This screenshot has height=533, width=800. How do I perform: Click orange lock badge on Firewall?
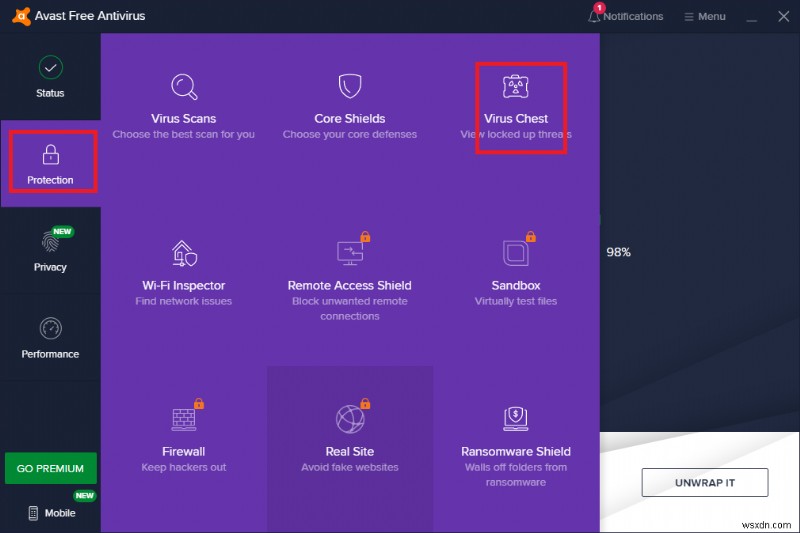[x=199, y=403]
